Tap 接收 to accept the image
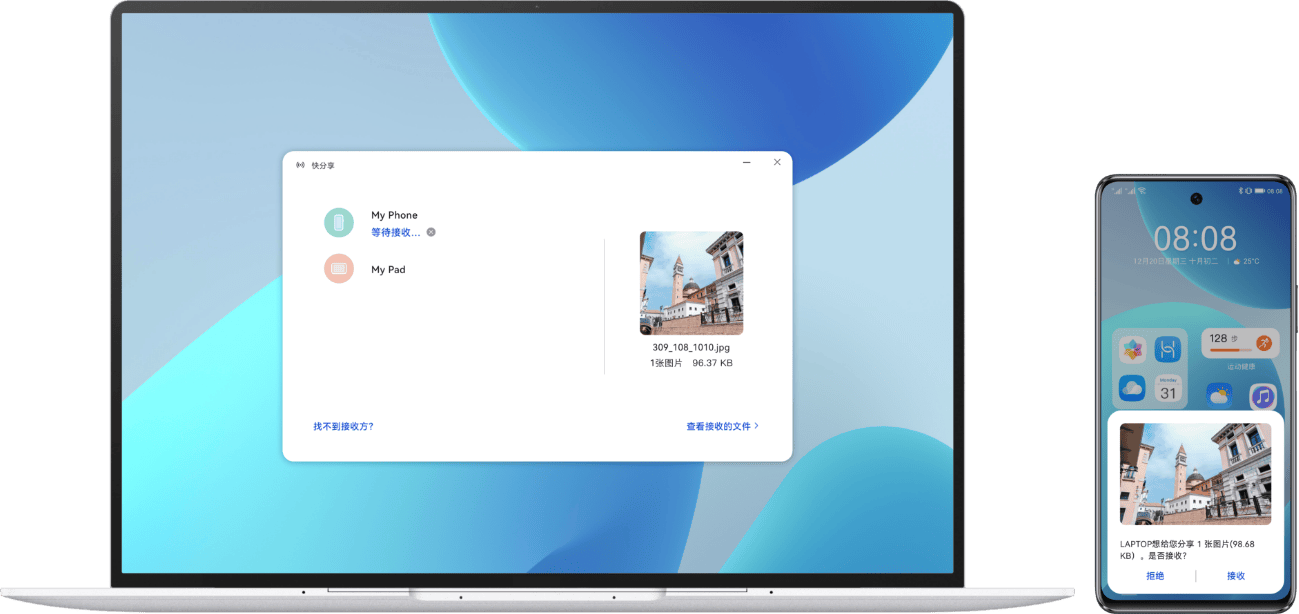Image resolution: width=1299 pixels, height=614 pixels. point(1236,576)
